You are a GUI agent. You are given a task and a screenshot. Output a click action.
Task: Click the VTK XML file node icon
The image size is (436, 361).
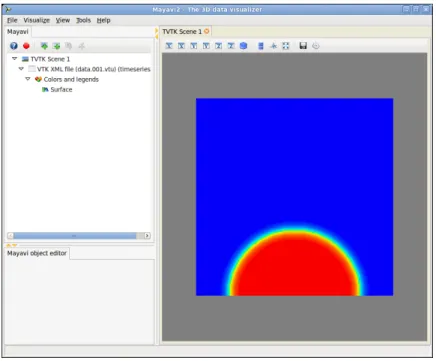[32, 69]
